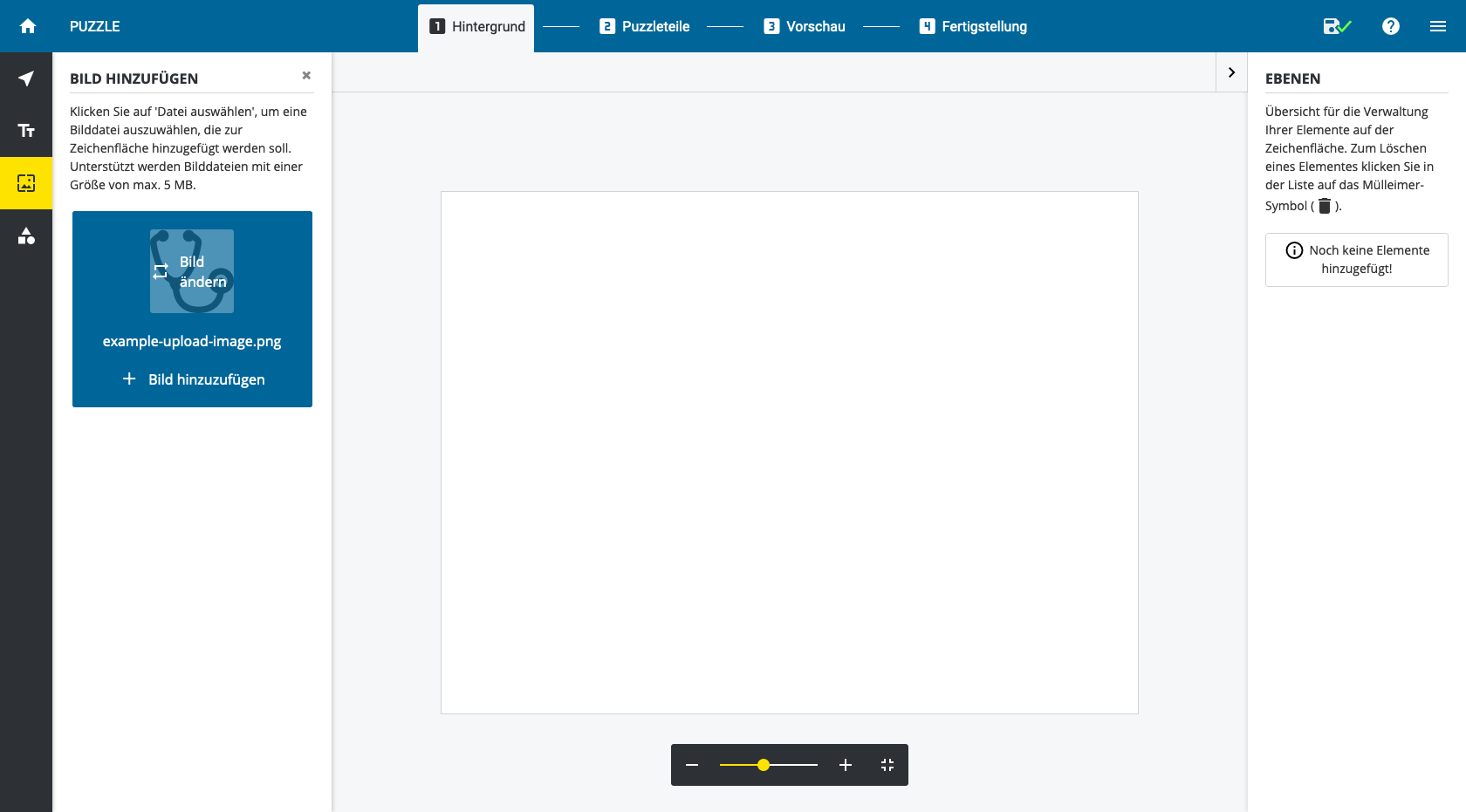Viewport: 1466px width, 812px height.
Task: Click the save status icon
Action: click(1336, 26)
